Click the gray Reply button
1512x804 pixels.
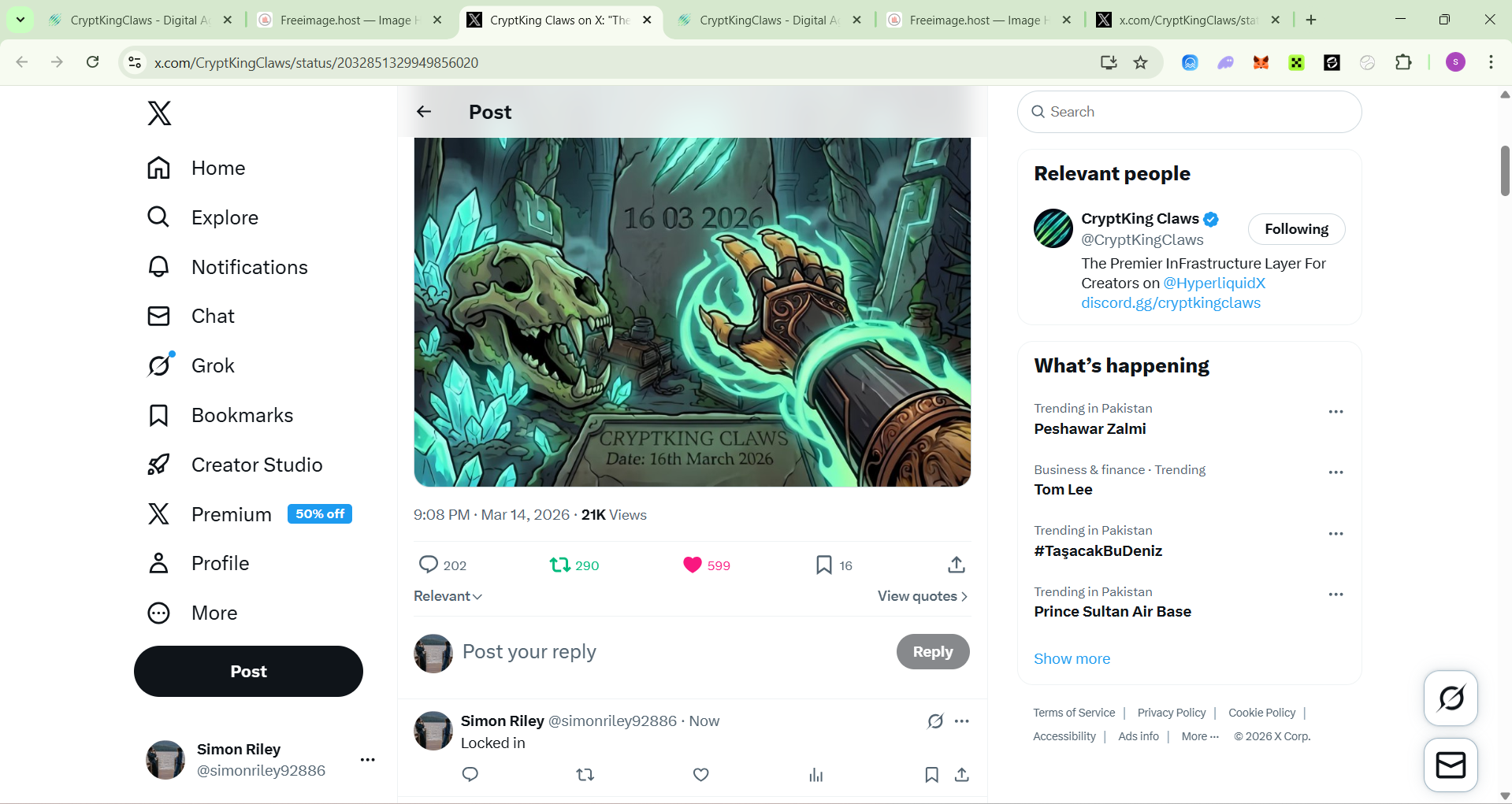click(x=933, y=652)
